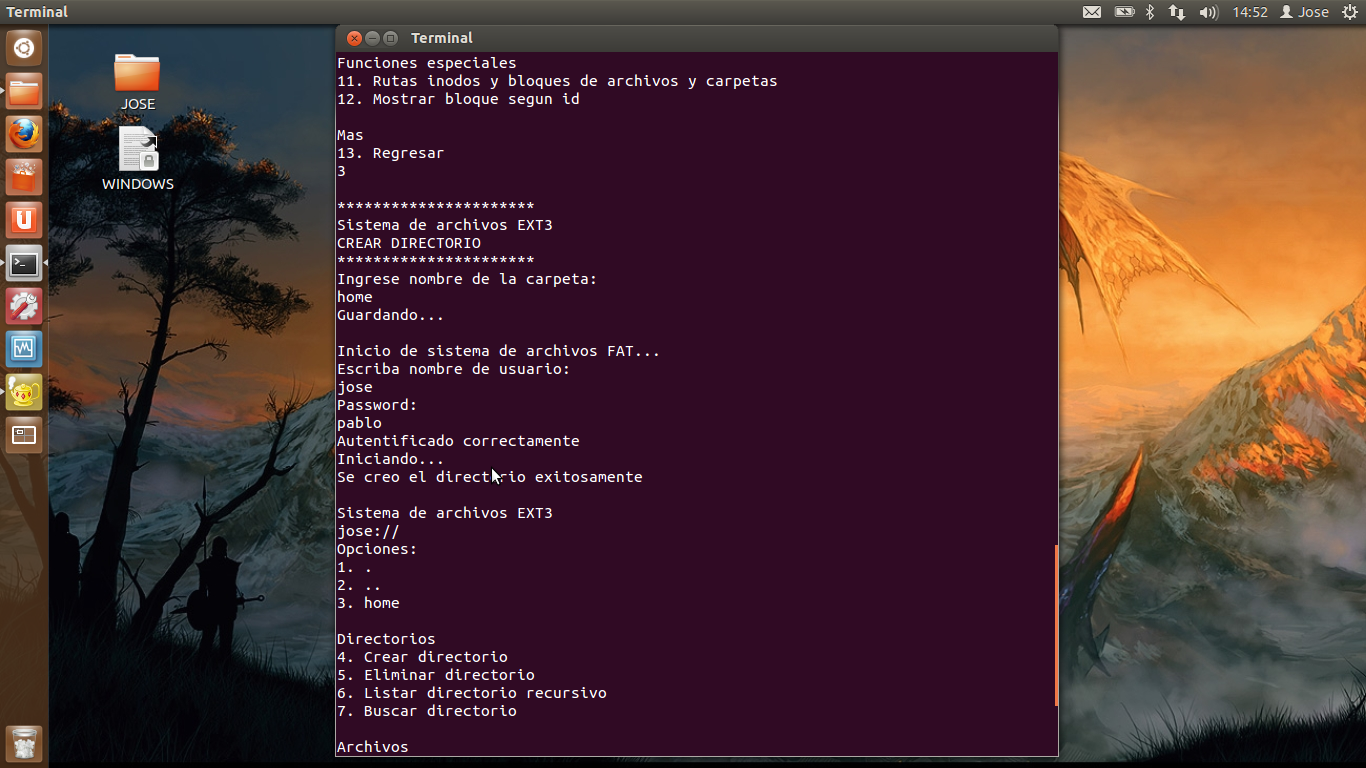Maximize the Terminal window

coord(390,38)
